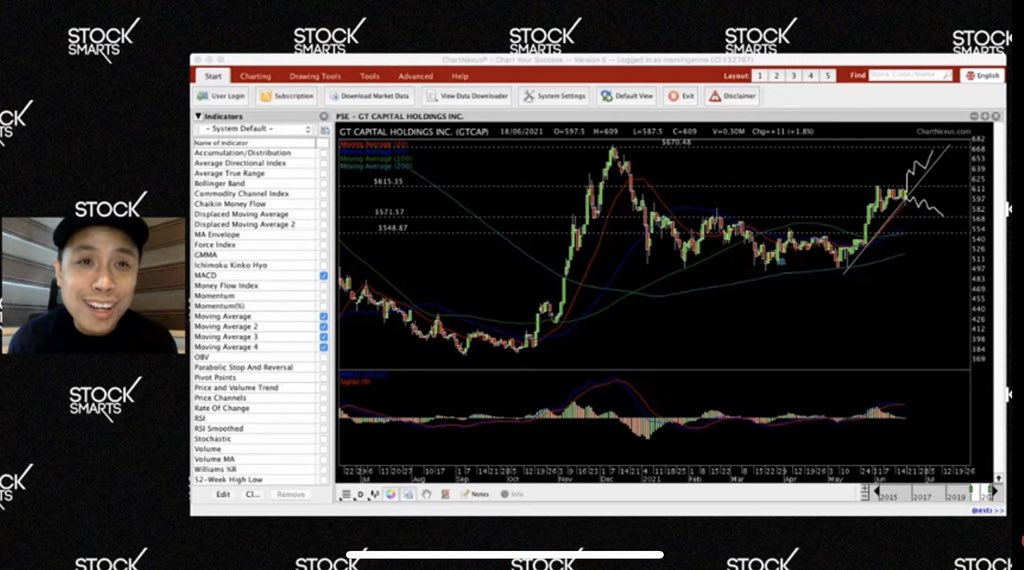
Task: Click the Find search magnifier icon
Action: tap(946, 76)
